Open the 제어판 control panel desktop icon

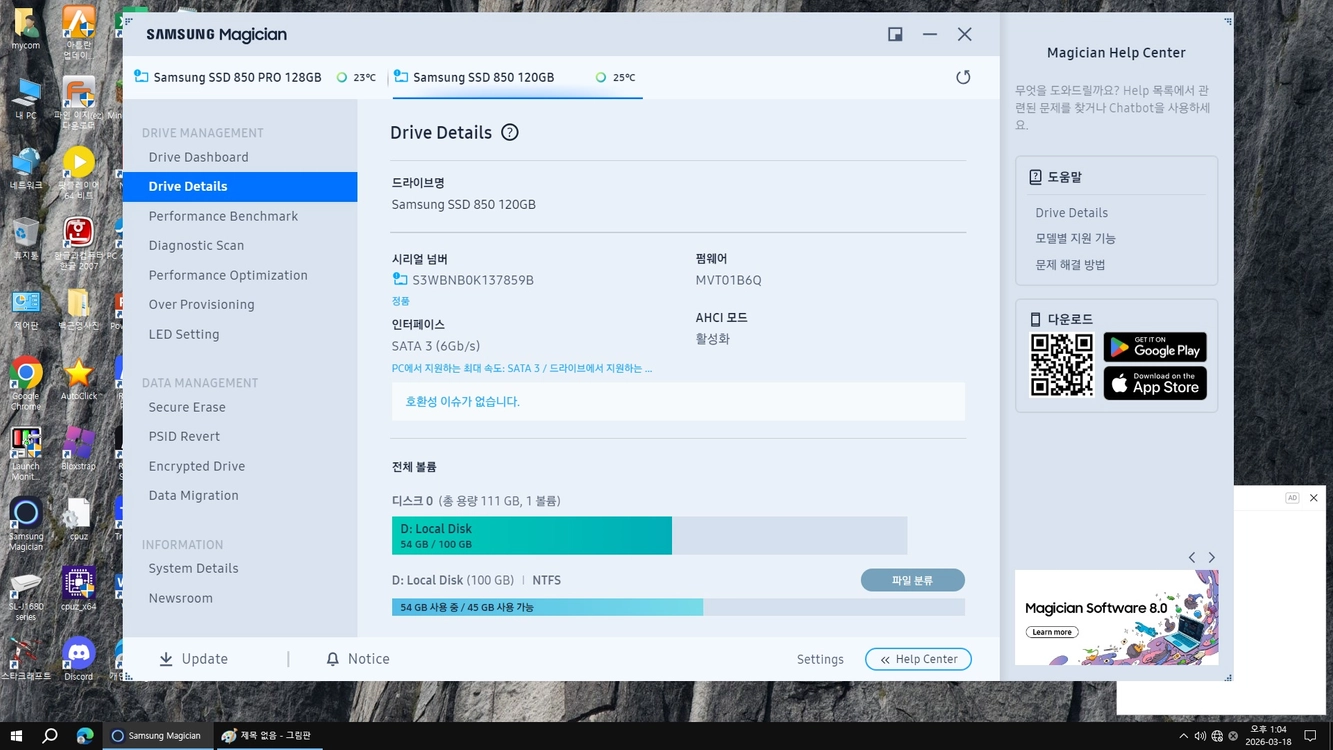pos(26,309)
